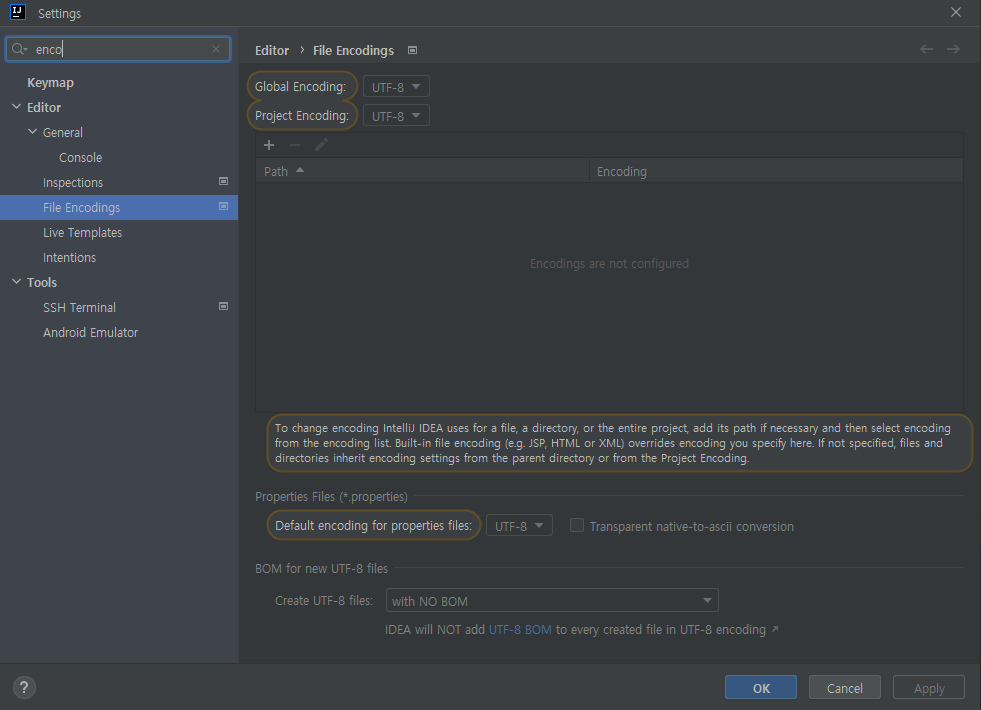Screen dimensions: 981x710
Task: Click 'Encodings are not configured' placeholder text
Action: (x=609, y=263)
